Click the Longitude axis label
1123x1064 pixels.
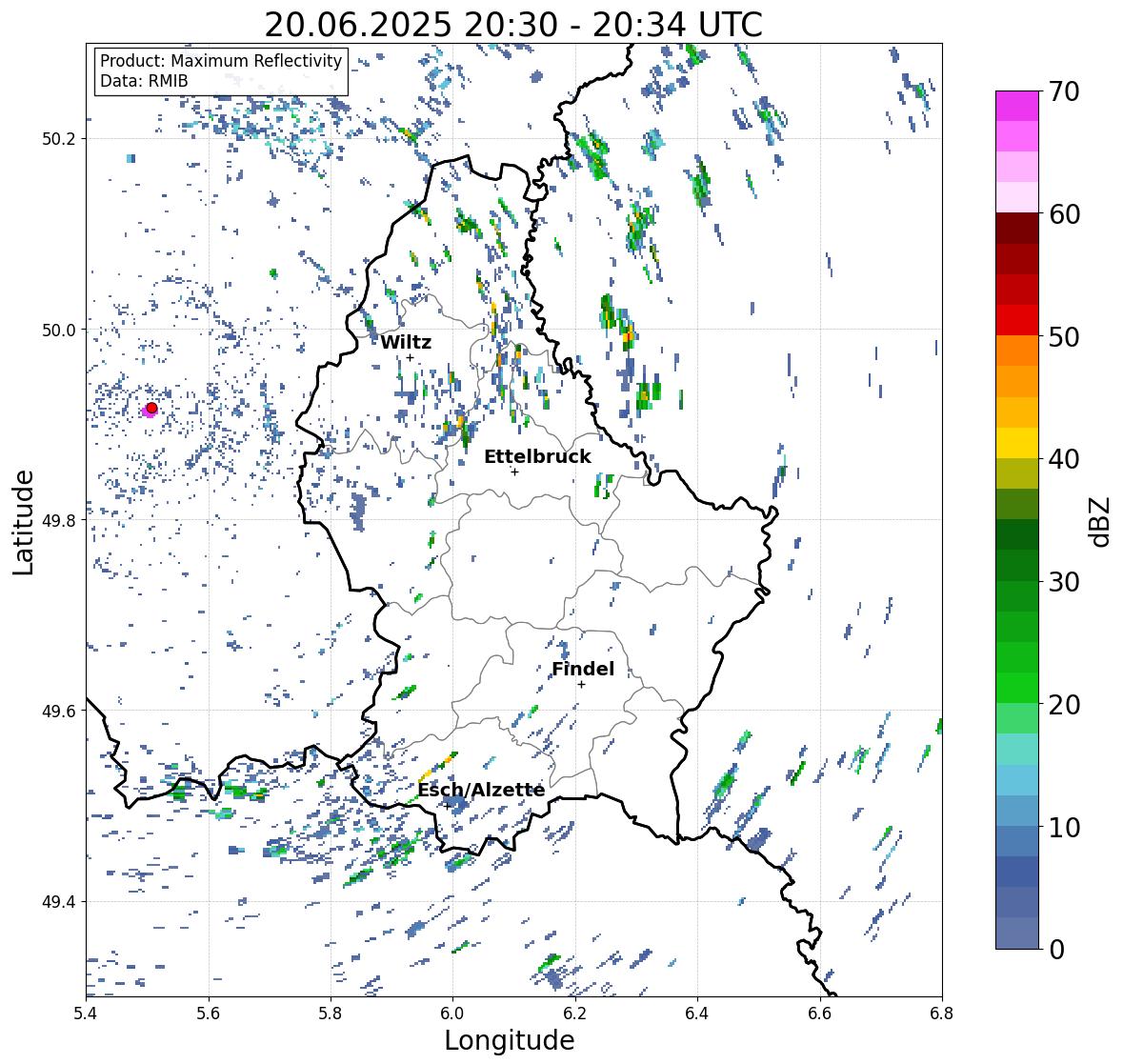pos(510,1040)
